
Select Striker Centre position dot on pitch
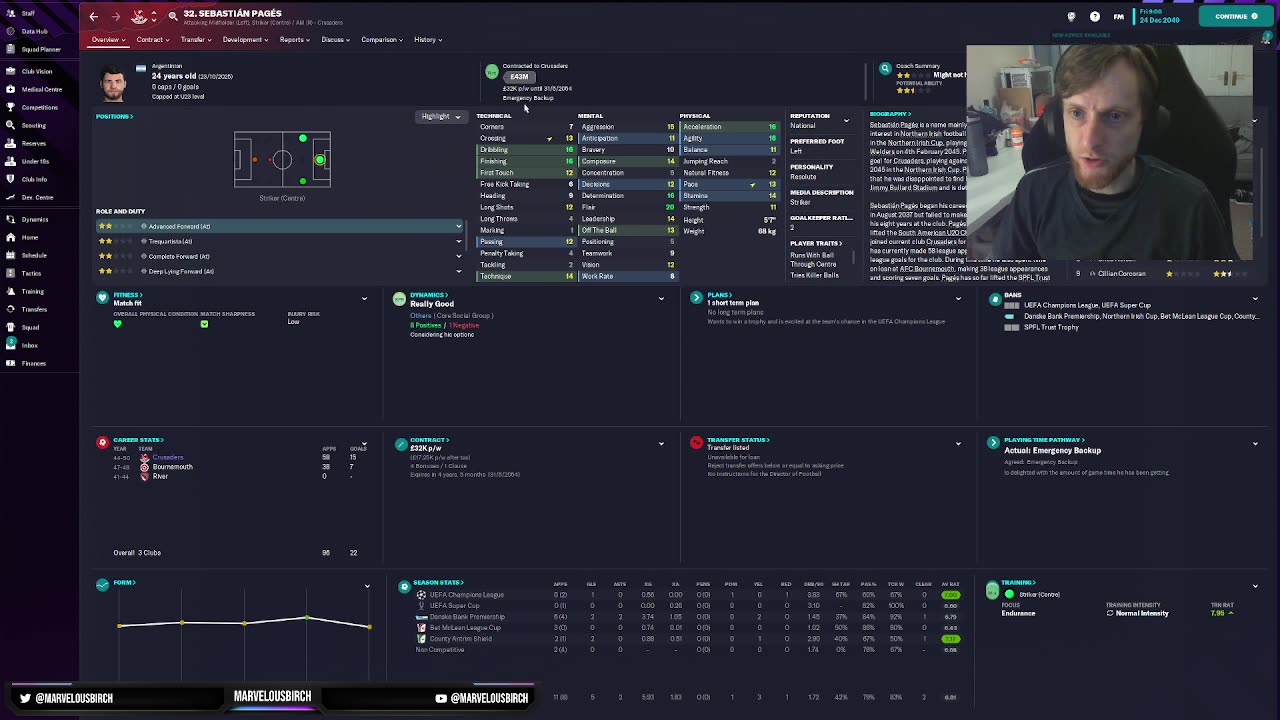click(320, 160)
